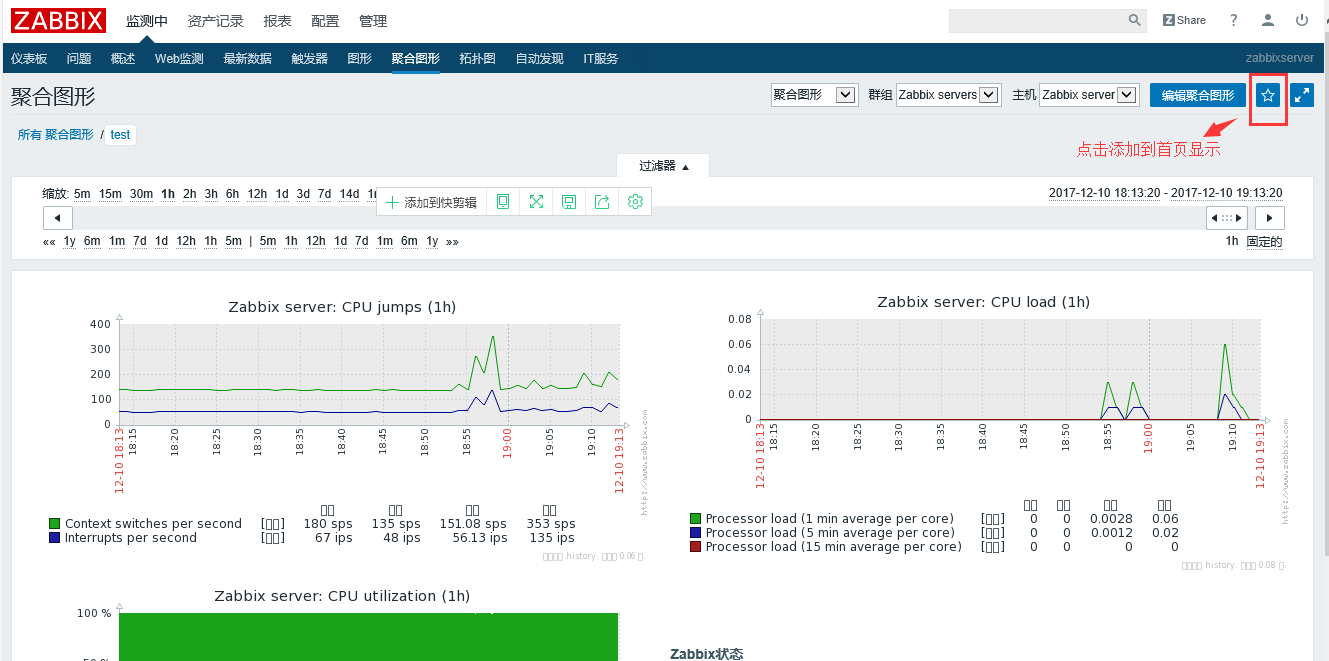Go to the 拓扑图 submenu

tap(478, 59)
